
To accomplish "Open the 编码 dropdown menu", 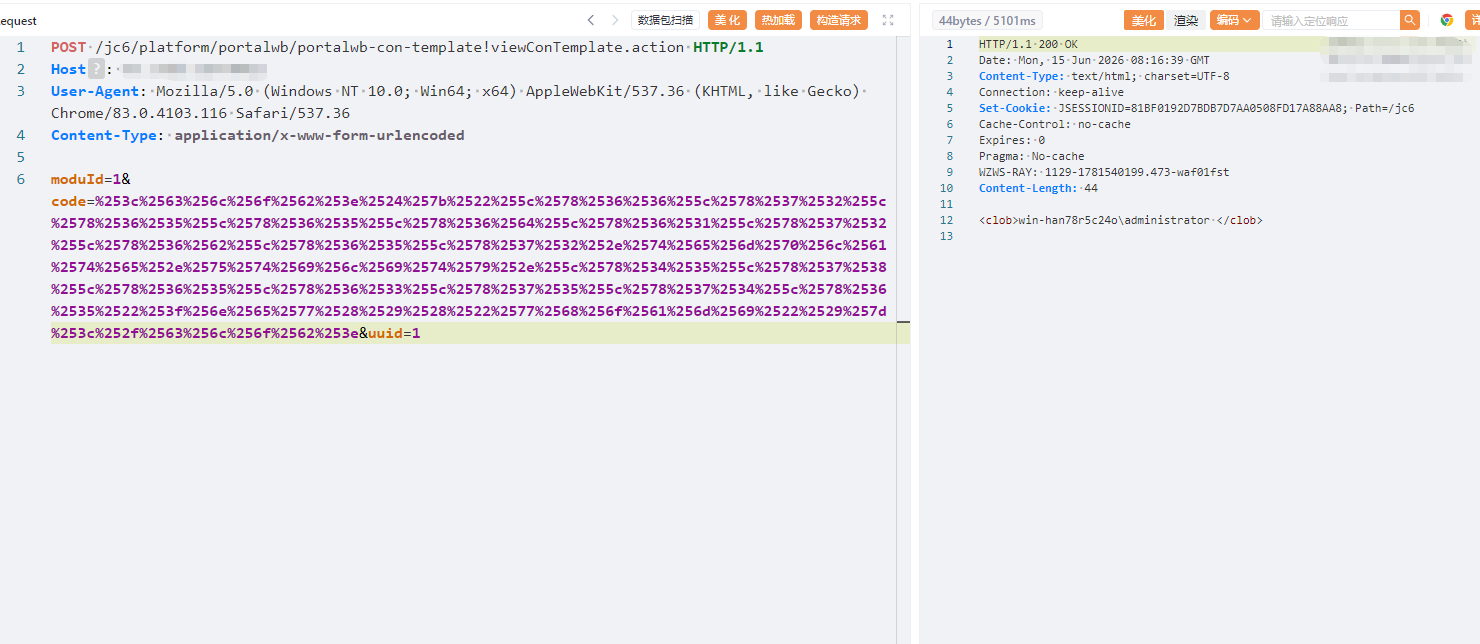I will [x=1235, y=20].
